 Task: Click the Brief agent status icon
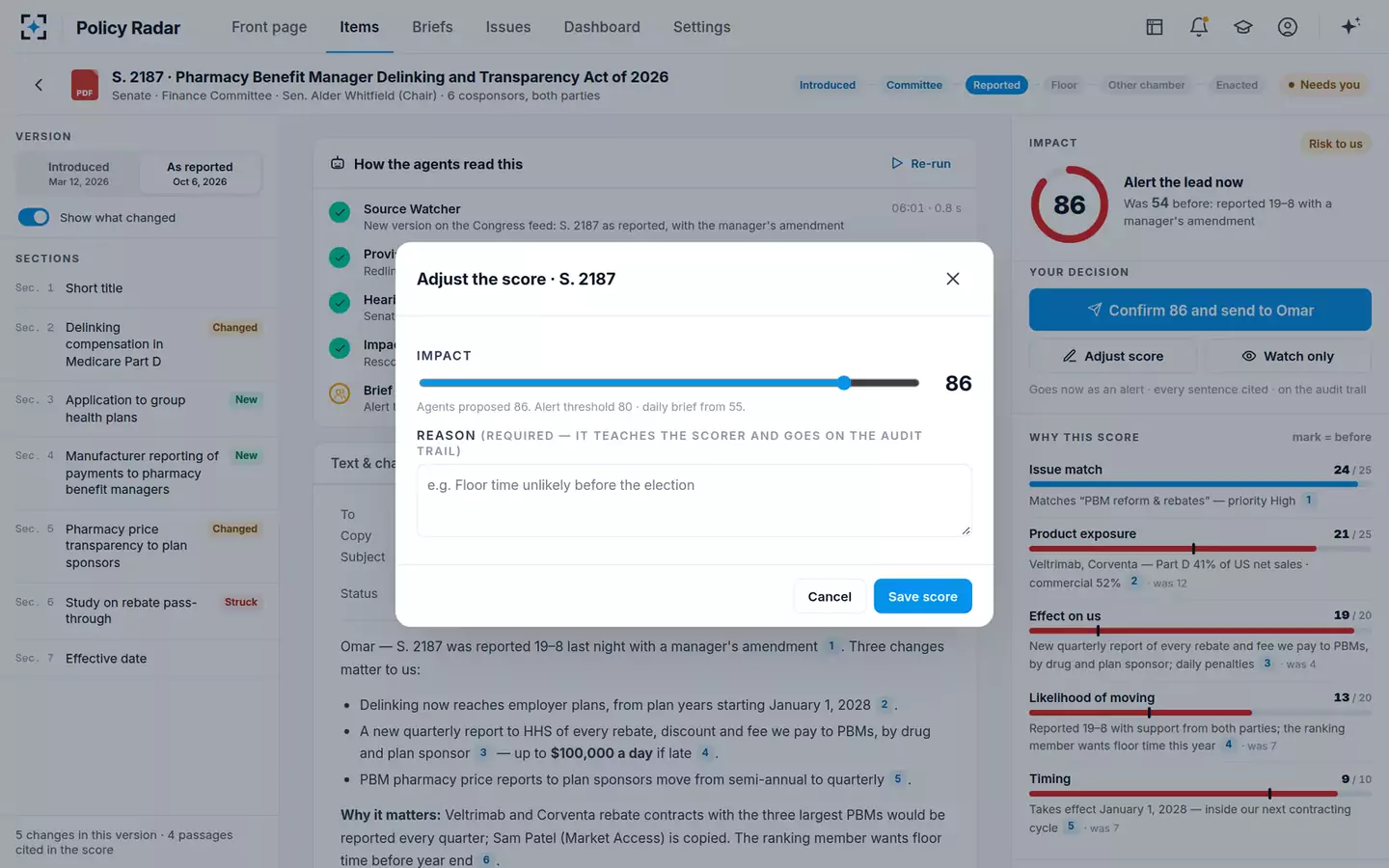pos(340,393)
